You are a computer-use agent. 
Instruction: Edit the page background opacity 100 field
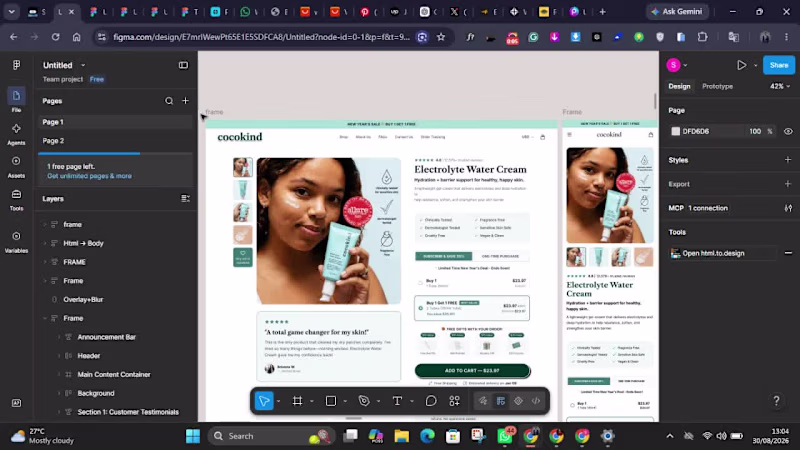coord(755,131)
